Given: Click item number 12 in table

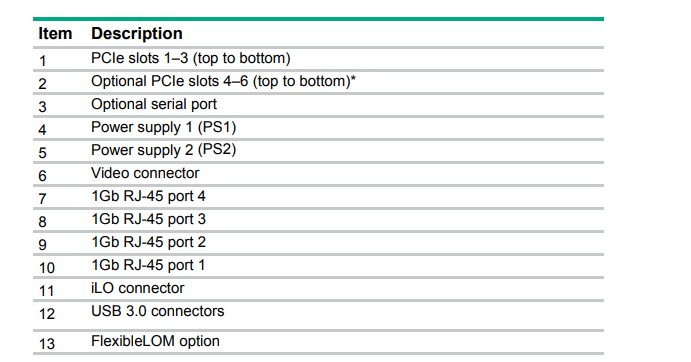Looking at the screenshot, I should point(47,314).
